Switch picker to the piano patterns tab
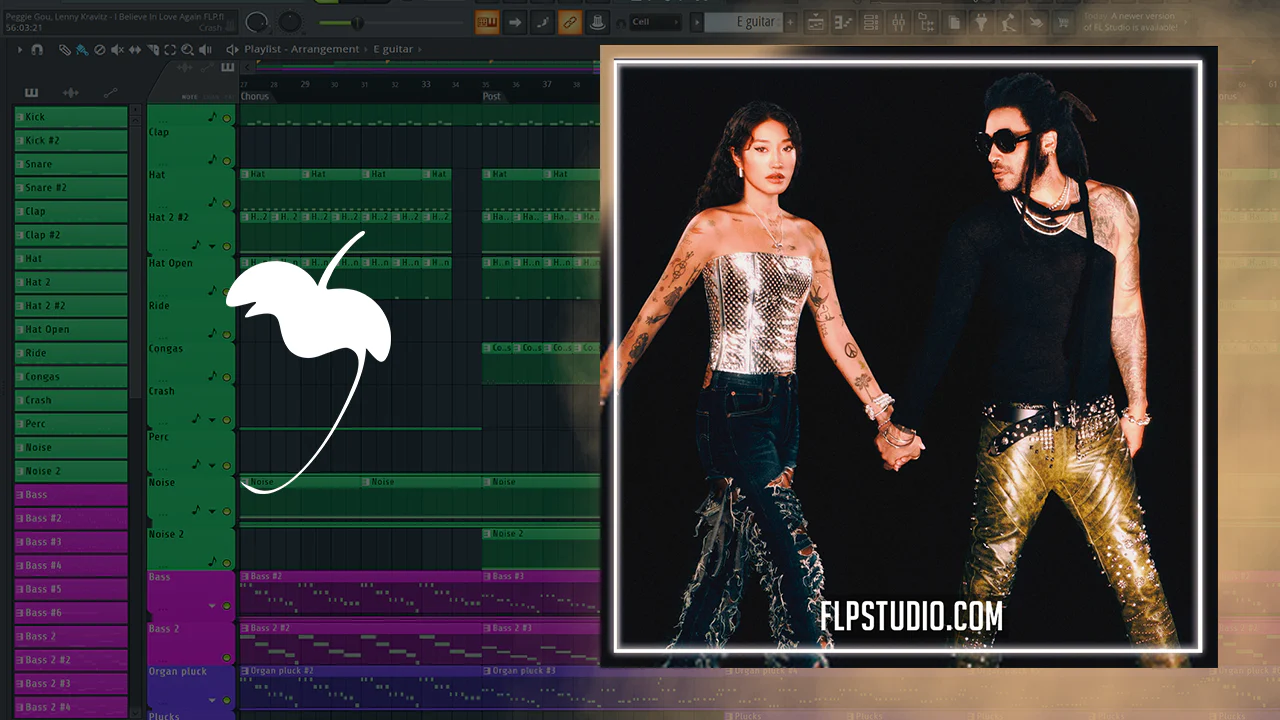Screen dimensions: 1280x720 (x=31, y=93)
